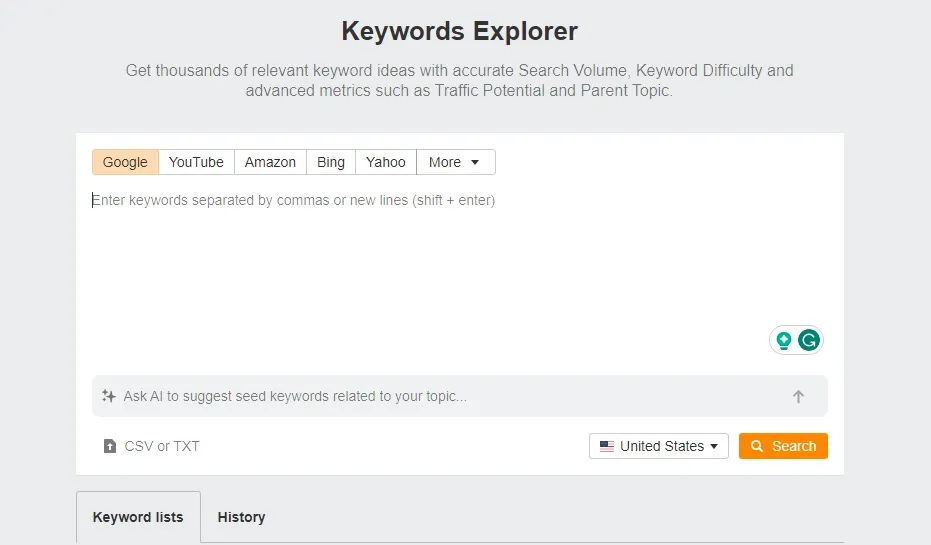931x545 pixels.
Task: Click the file upload icon
Action: [x=110, y=446]
